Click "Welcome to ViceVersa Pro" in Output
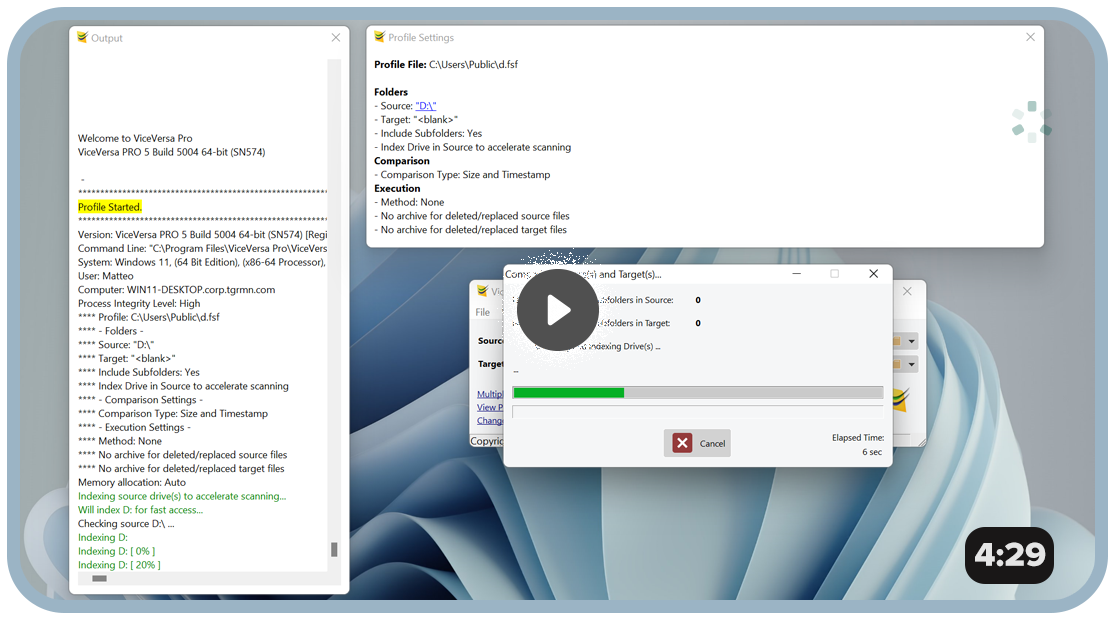The image size is (1116, 620). pos(135,139)
